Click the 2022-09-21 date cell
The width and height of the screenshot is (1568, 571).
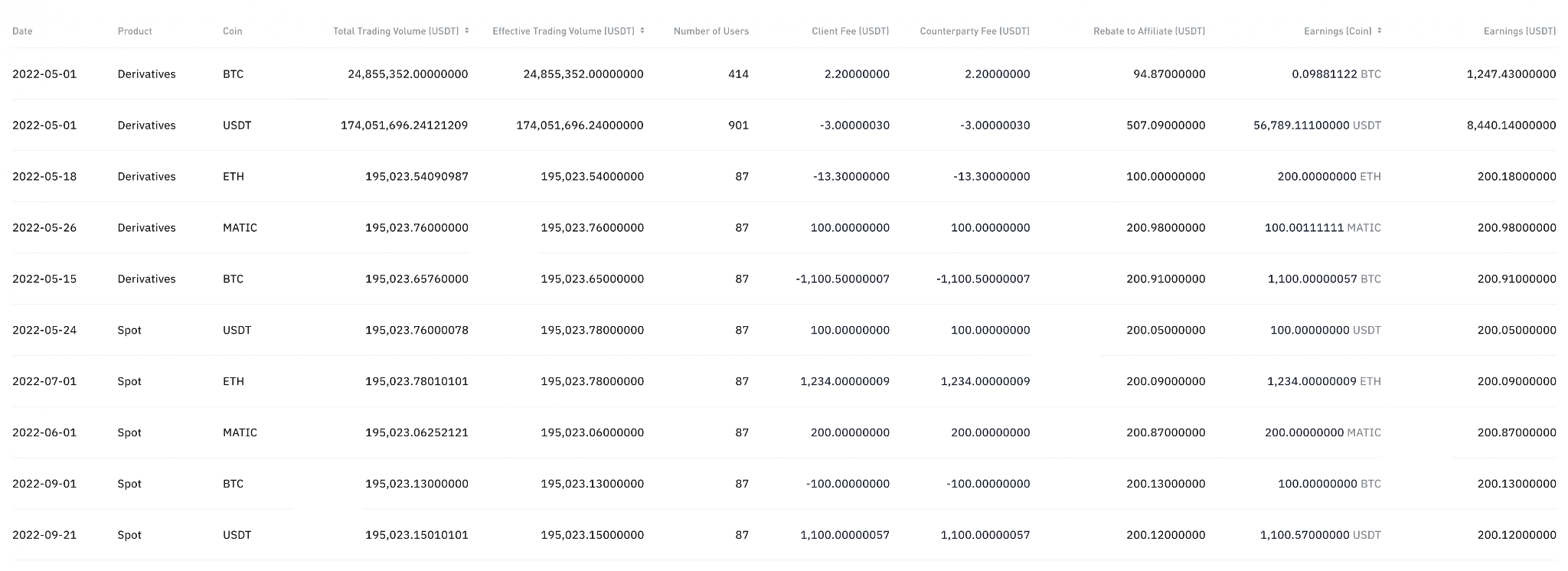(x=44, y=535)
